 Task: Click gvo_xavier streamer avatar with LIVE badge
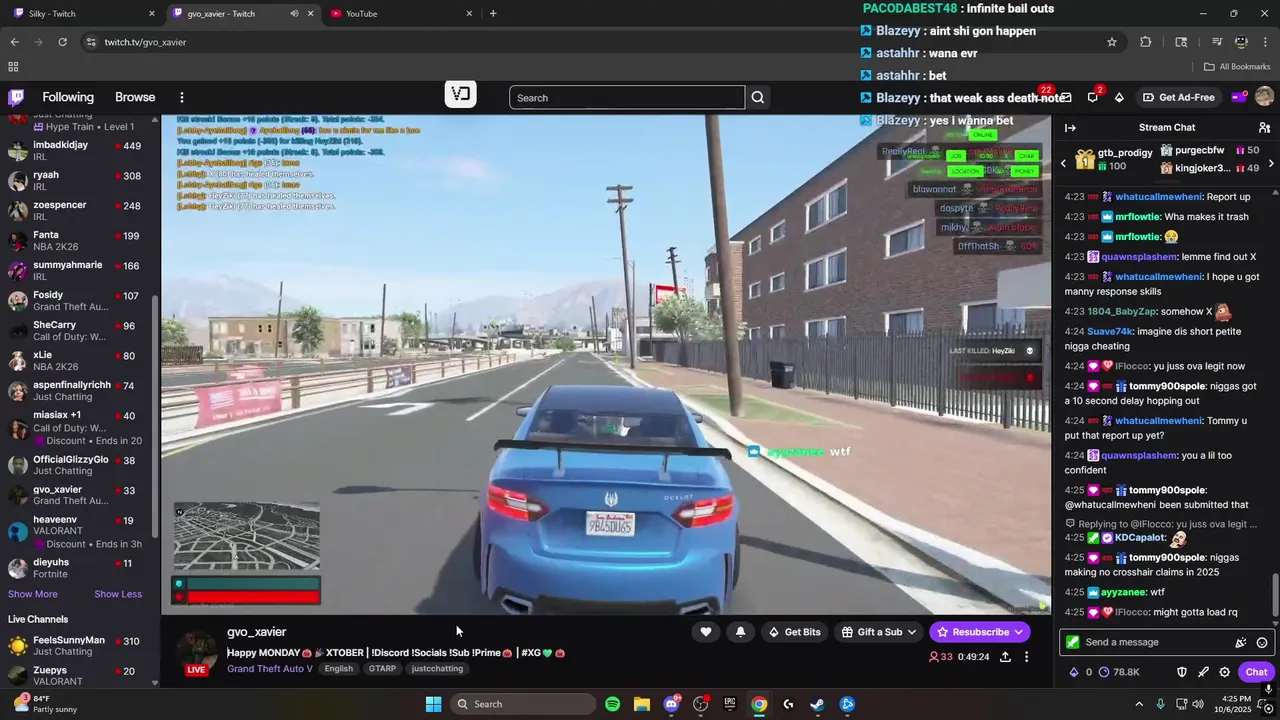[x=197, y=653]
